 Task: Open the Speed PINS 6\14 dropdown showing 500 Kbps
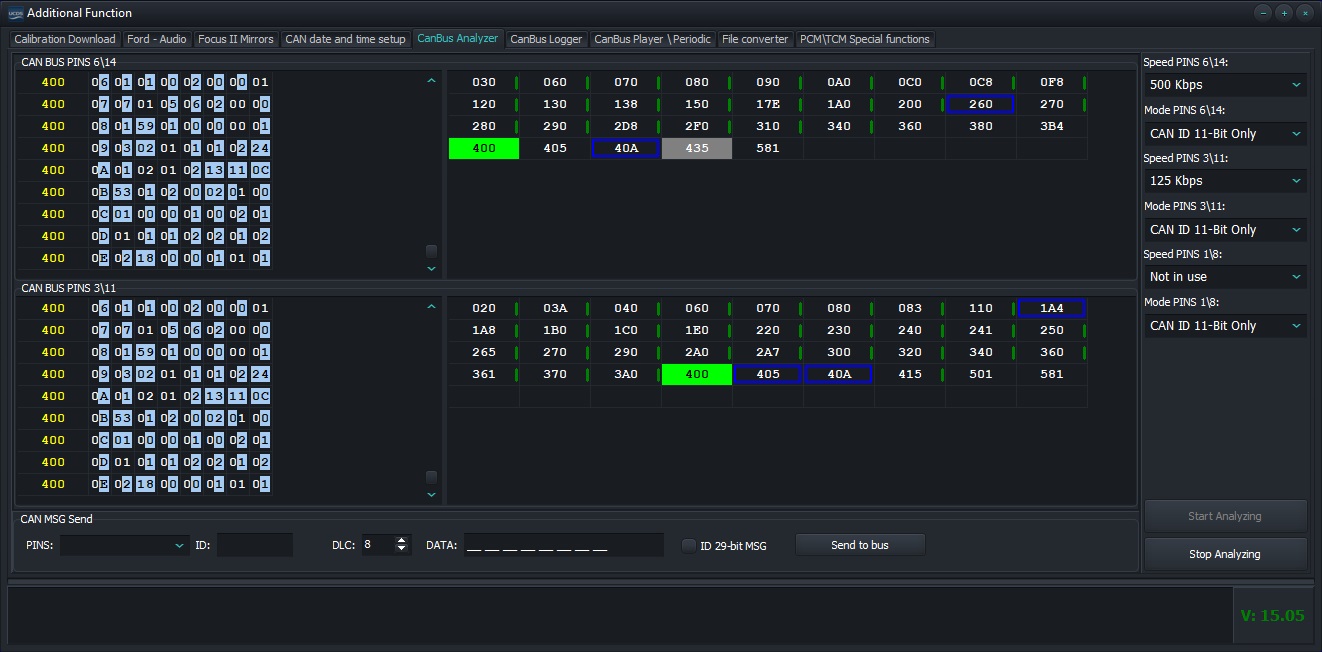point(1225,85)
